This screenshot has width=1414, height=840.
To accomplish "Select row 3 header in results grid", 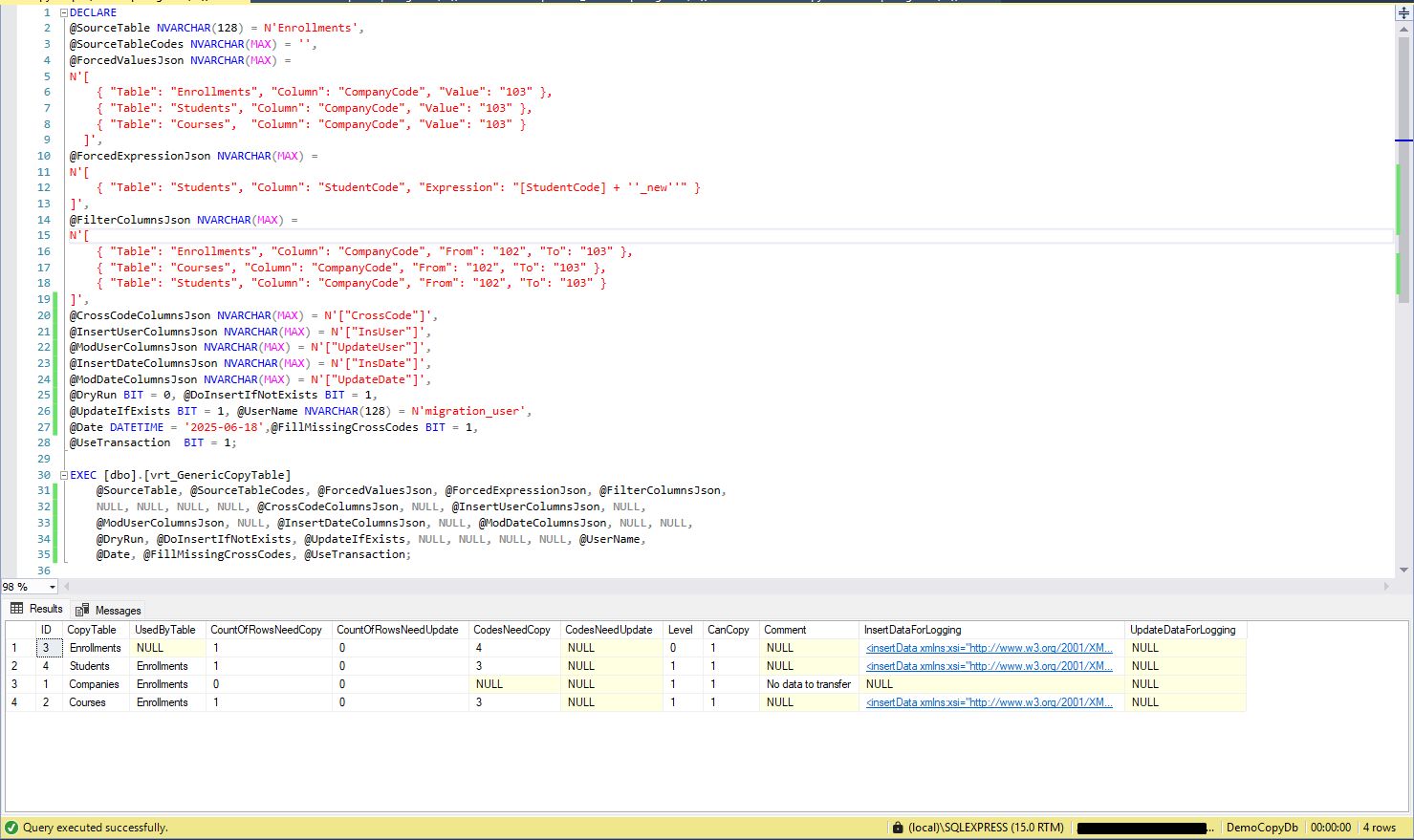I will (14, 684).
